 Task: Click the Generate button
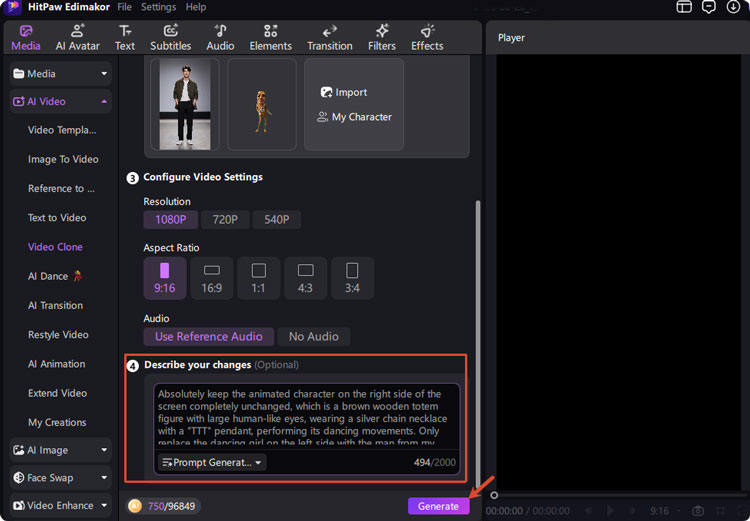[438, 506]
